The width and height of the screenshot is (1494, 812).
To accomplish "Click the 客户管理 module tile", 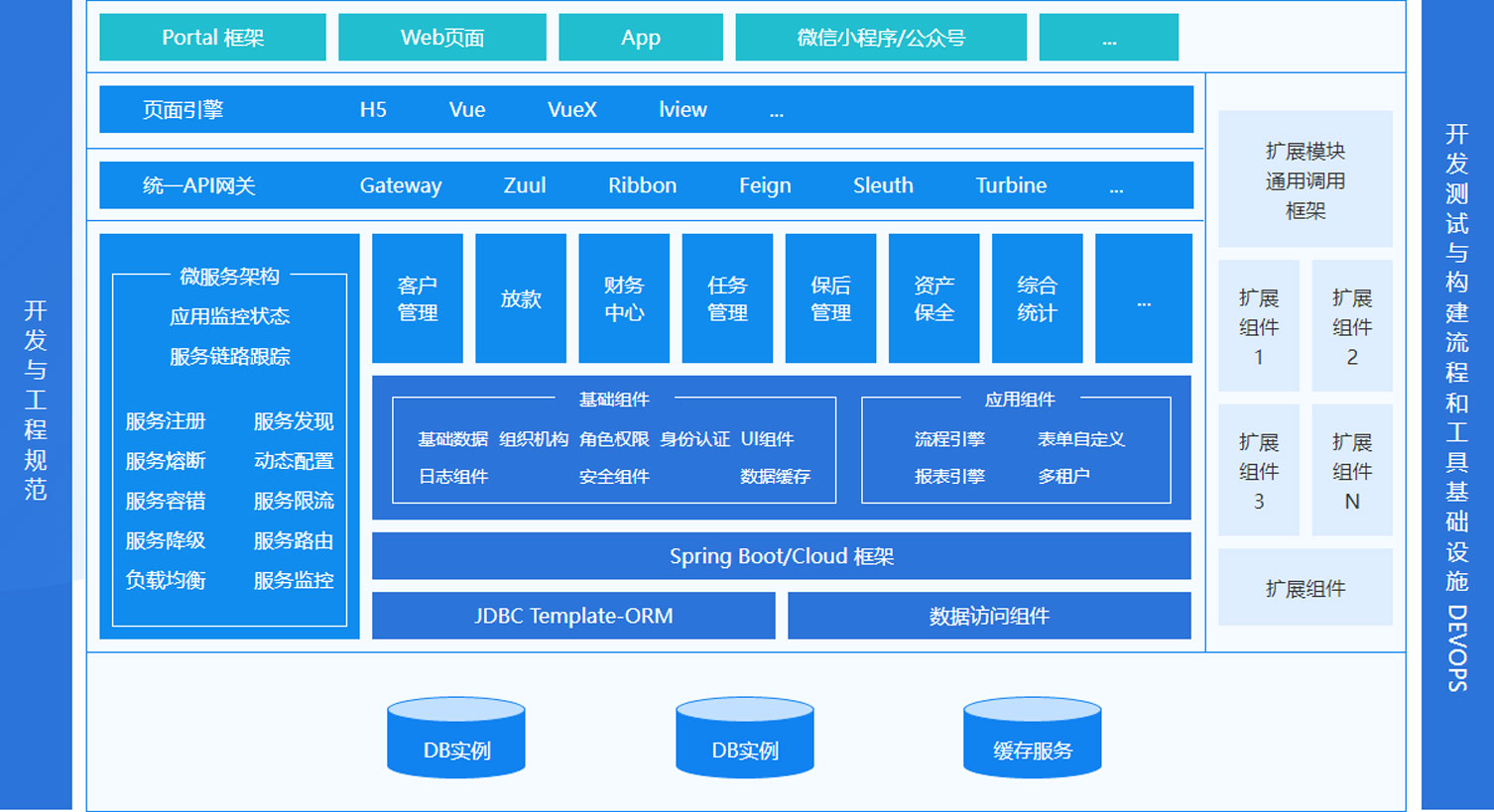I will (417, 298).
